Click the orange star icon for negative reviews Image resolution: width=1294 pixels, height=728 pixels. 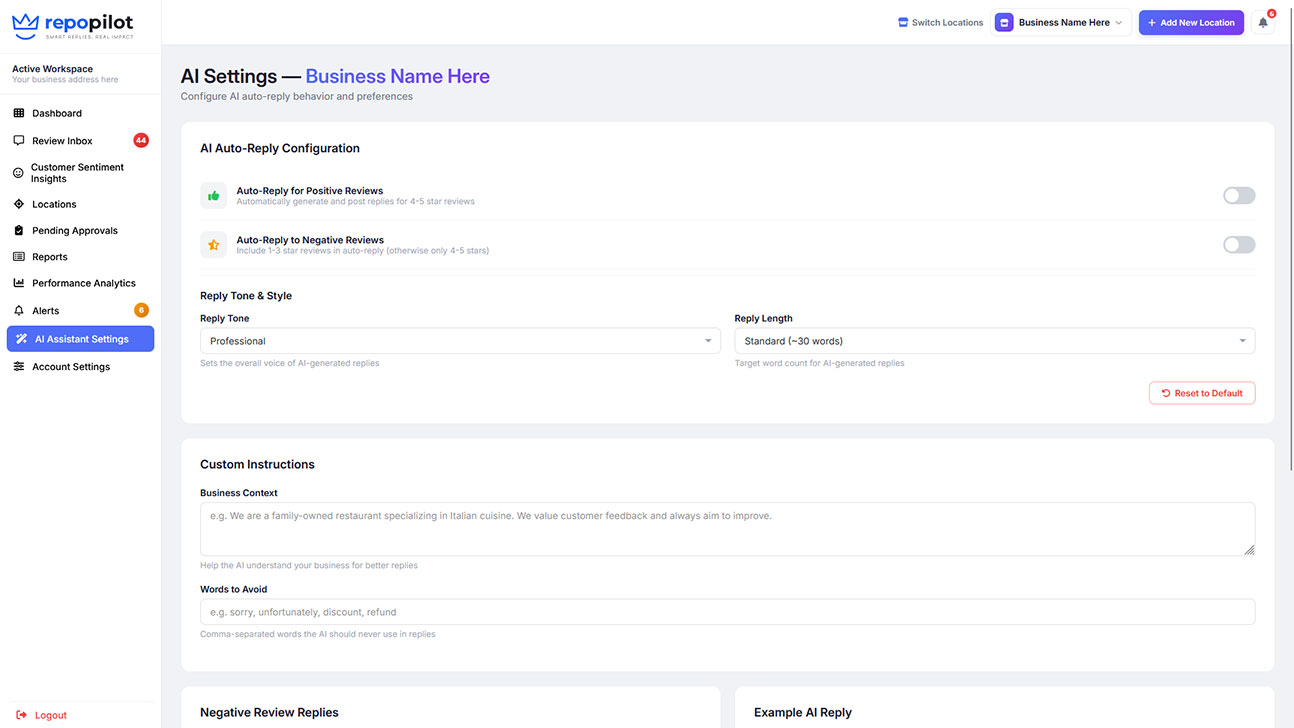(214, 245)
